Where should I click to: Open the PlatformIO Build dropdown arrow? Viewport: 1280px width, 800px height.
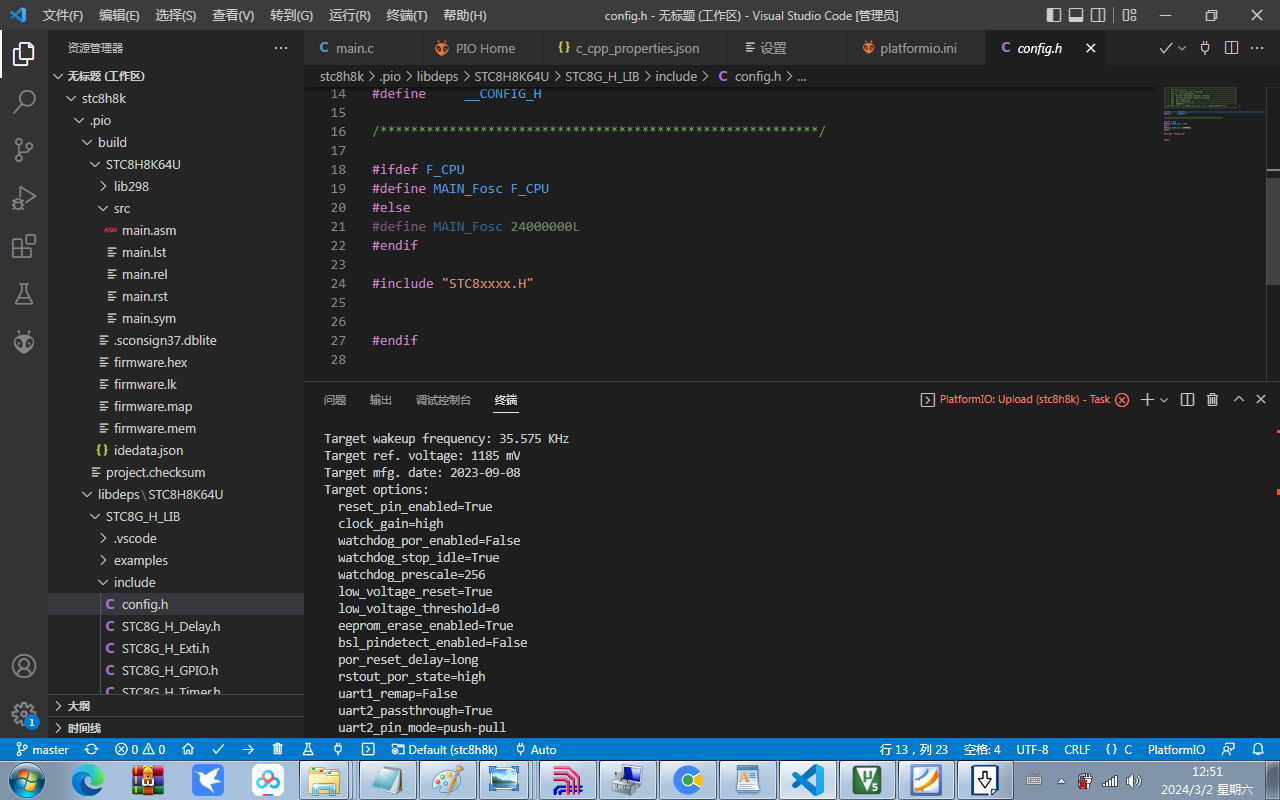pos(1182,48)
